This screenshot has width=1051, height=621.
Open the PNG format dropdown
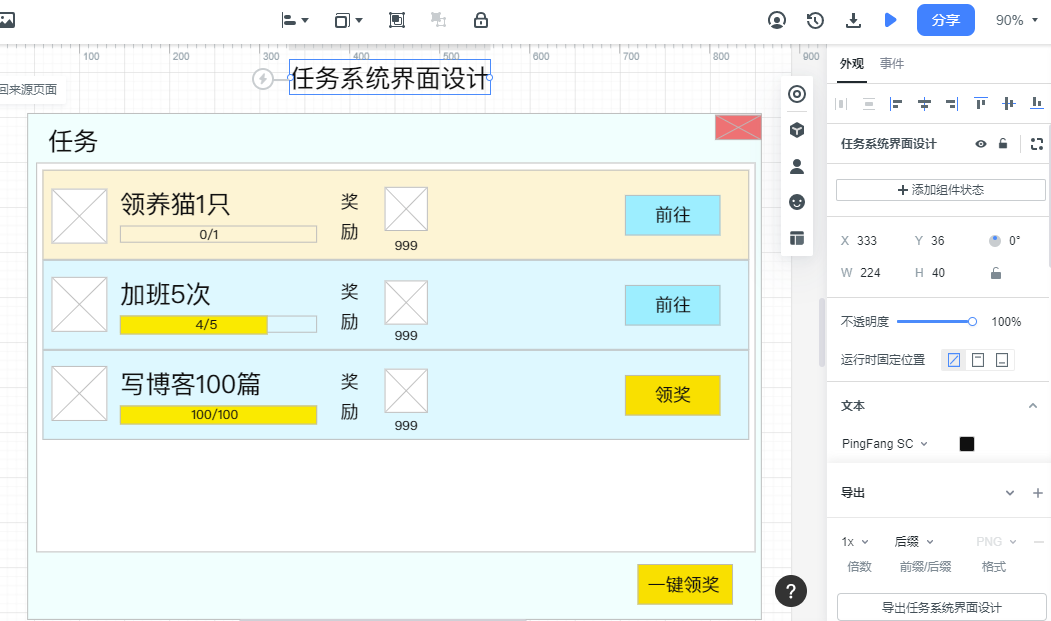tap(997, 542)
